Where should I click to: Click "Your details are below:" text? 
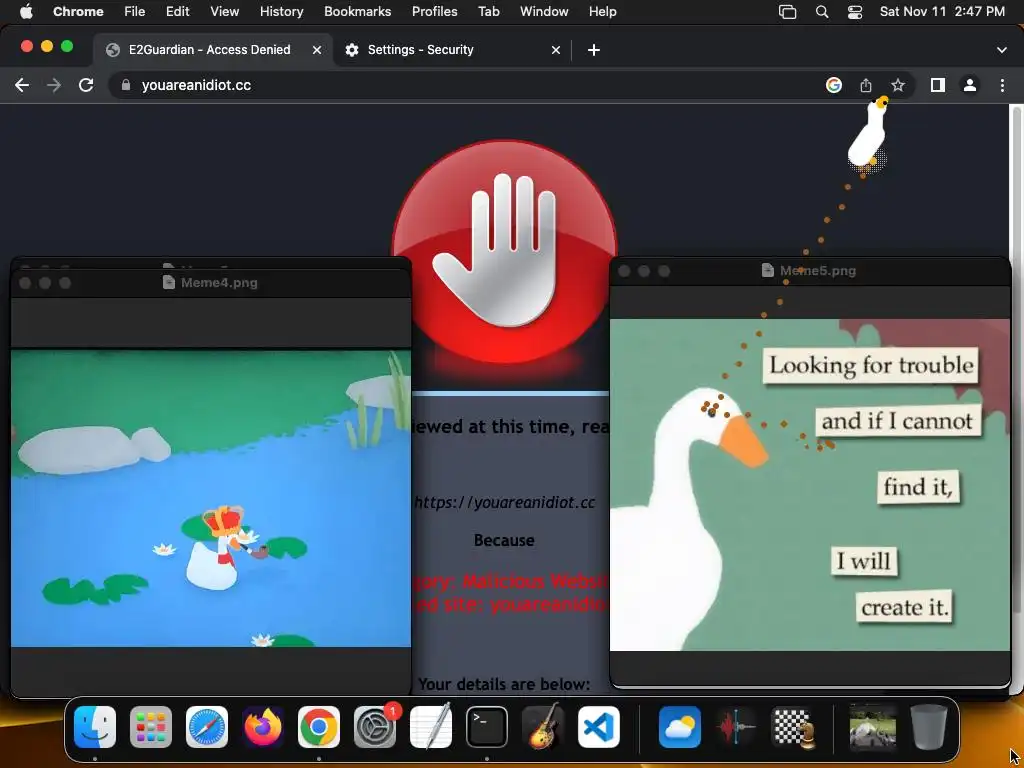tap(504, 684)
